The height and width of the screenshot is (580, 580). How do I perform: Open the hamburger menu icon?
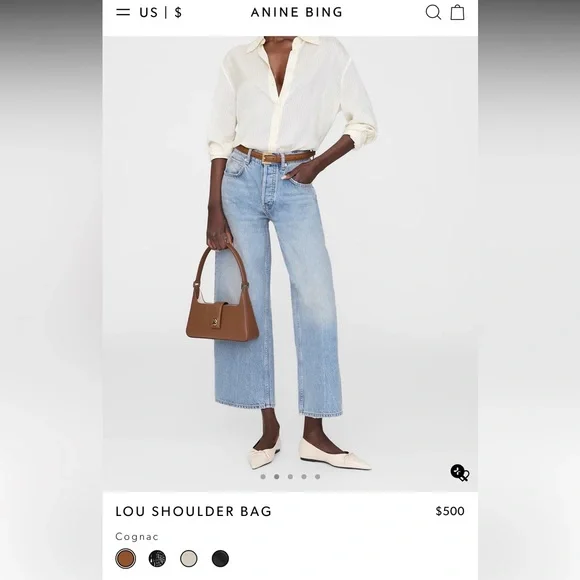[x=123, y=12]
